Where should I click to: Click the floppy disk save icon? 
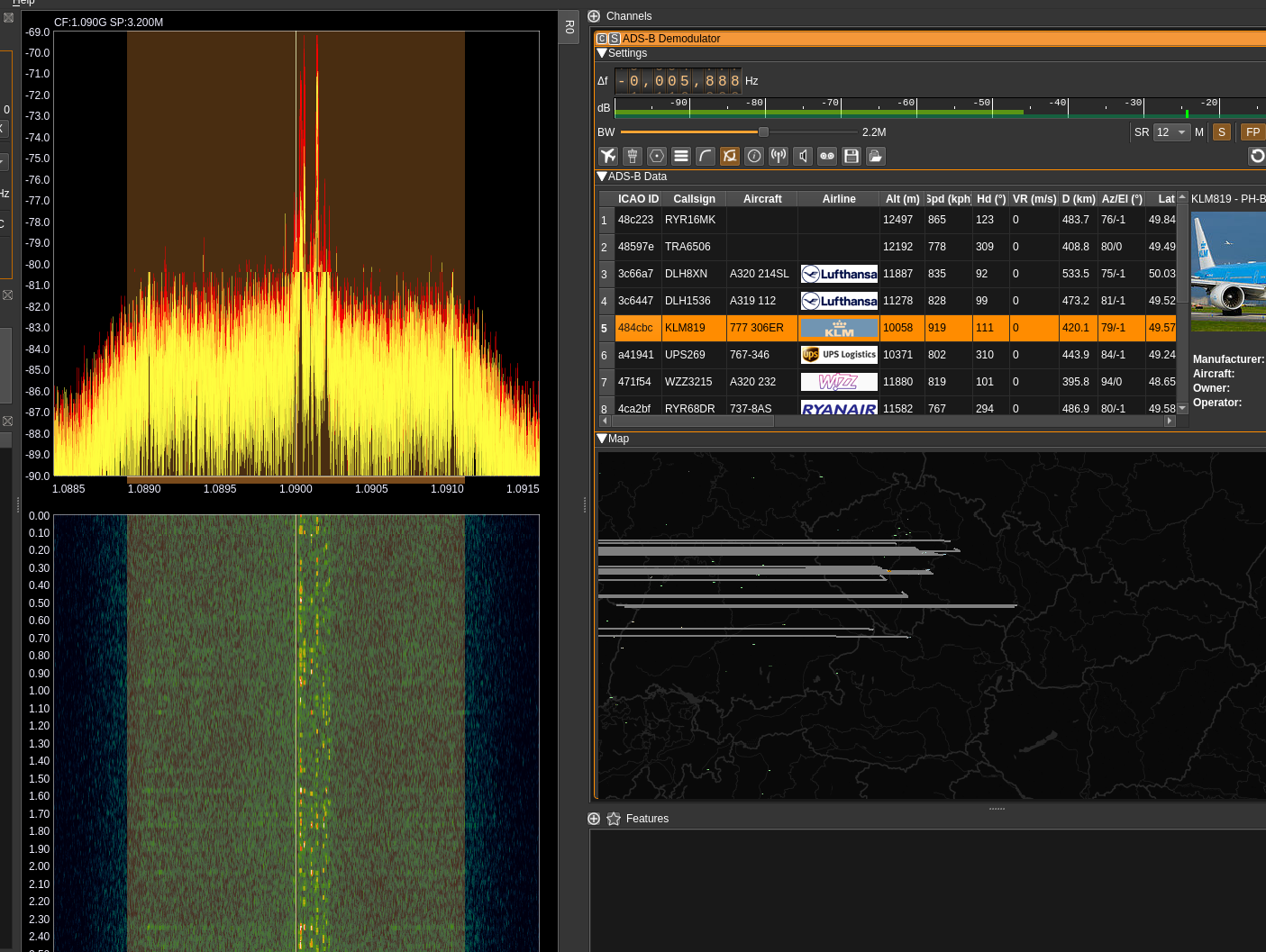tap(852, 156)
